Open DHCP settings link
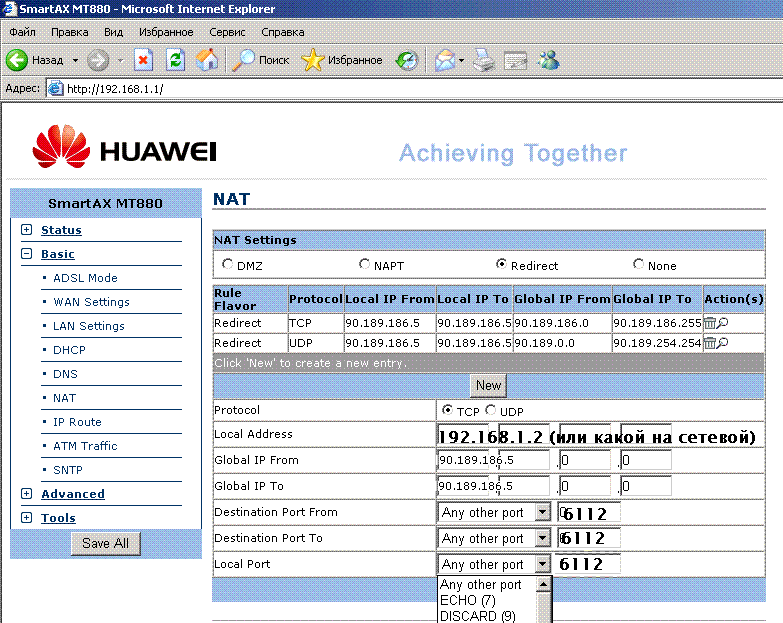The height and width of the screenshot is (623, 783). 69,350
